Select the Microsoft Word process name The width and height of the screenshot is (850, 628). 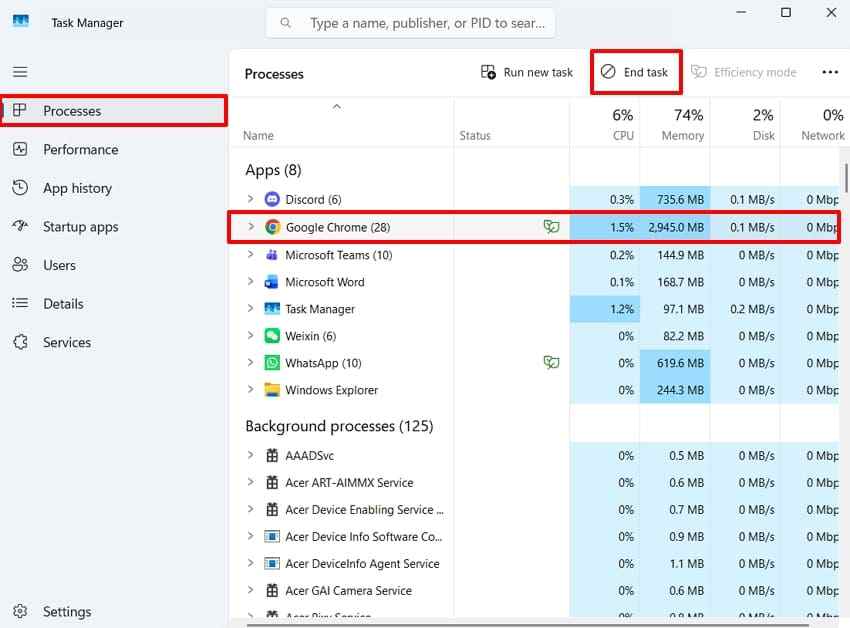point(325,282)
